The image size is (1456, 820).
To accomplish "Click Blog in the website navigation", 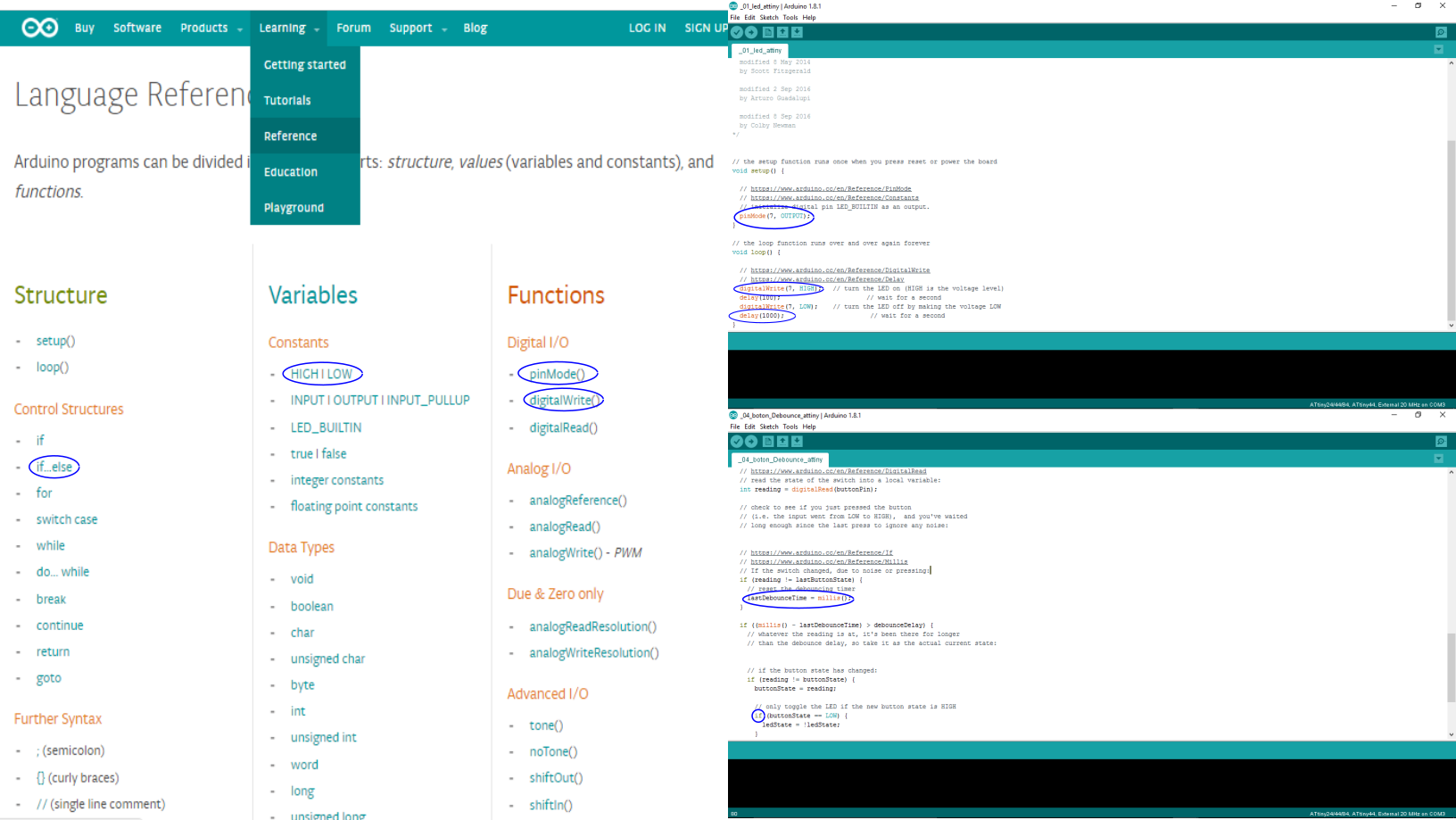I will coord(476,29).
